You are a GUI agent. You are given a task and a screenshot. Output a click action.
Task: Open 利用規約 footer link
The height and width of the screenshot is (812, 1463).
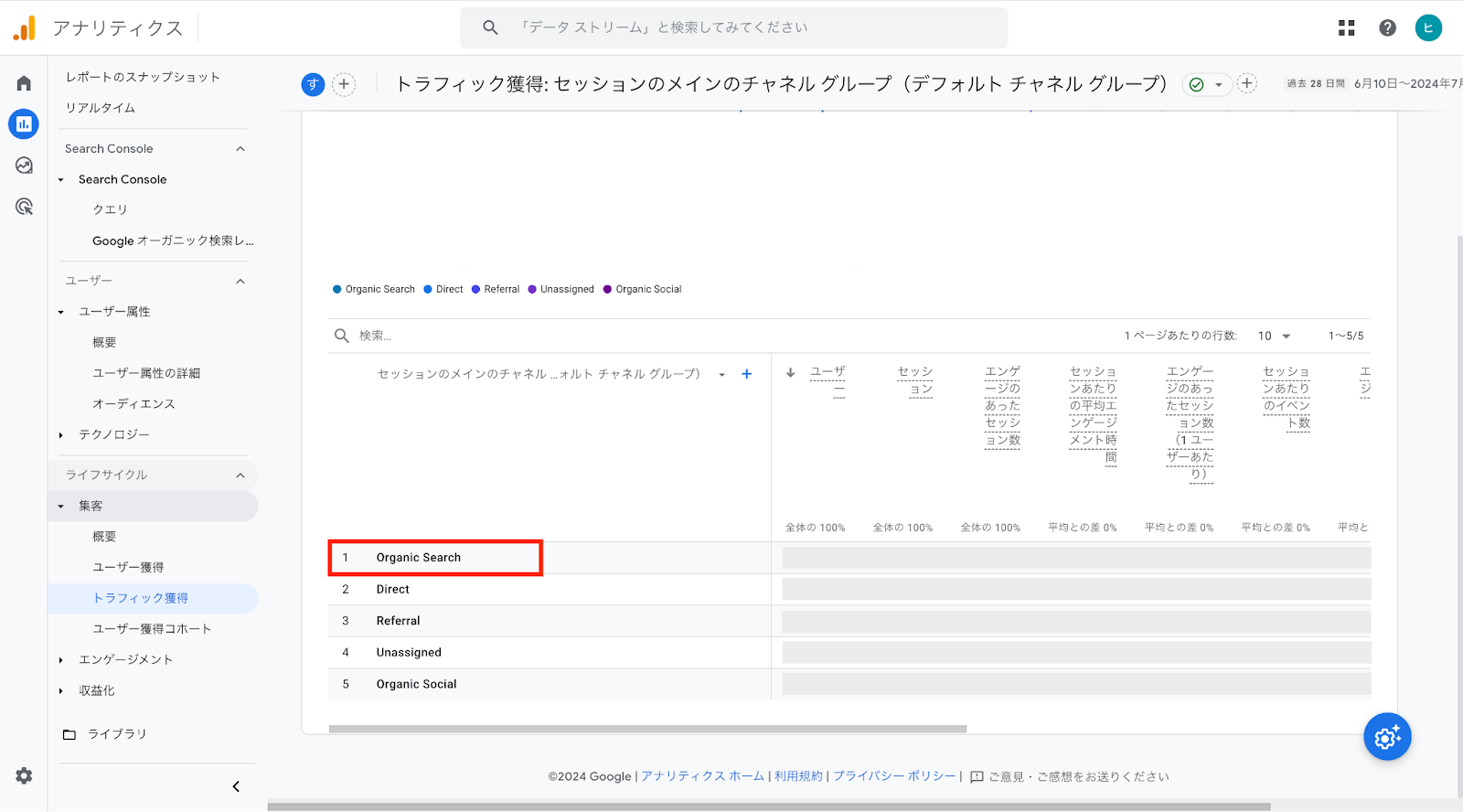(x=798, y=776)
